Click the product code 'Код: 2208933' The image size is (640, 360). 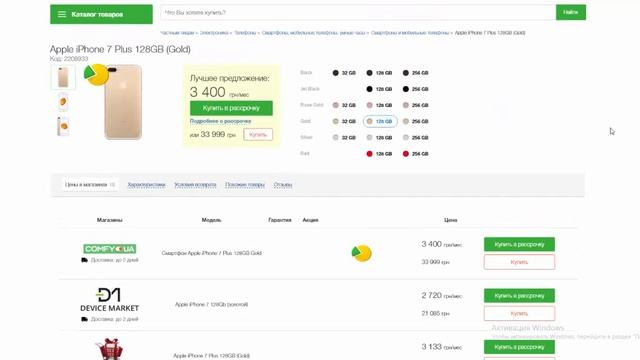coord(69,59)
